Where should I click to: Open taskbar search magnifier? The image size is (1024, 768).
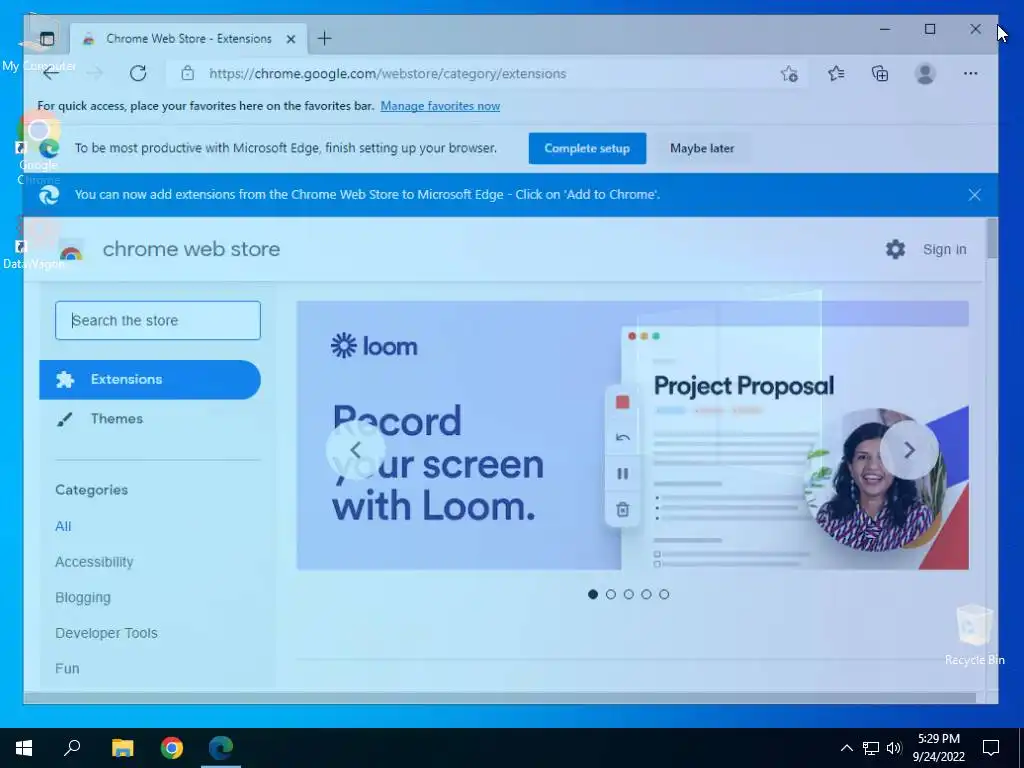(x=72, y=748)
